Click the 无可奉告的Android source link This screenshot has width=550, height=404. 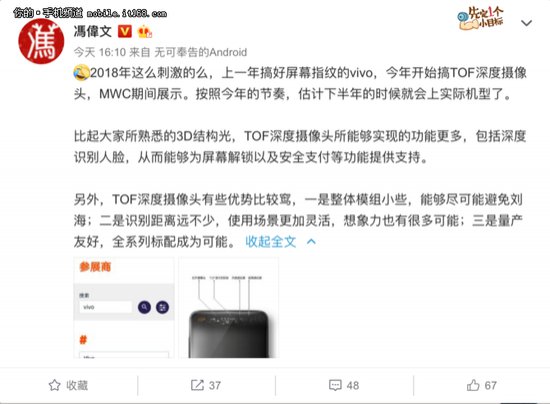(x=200, y=52)
